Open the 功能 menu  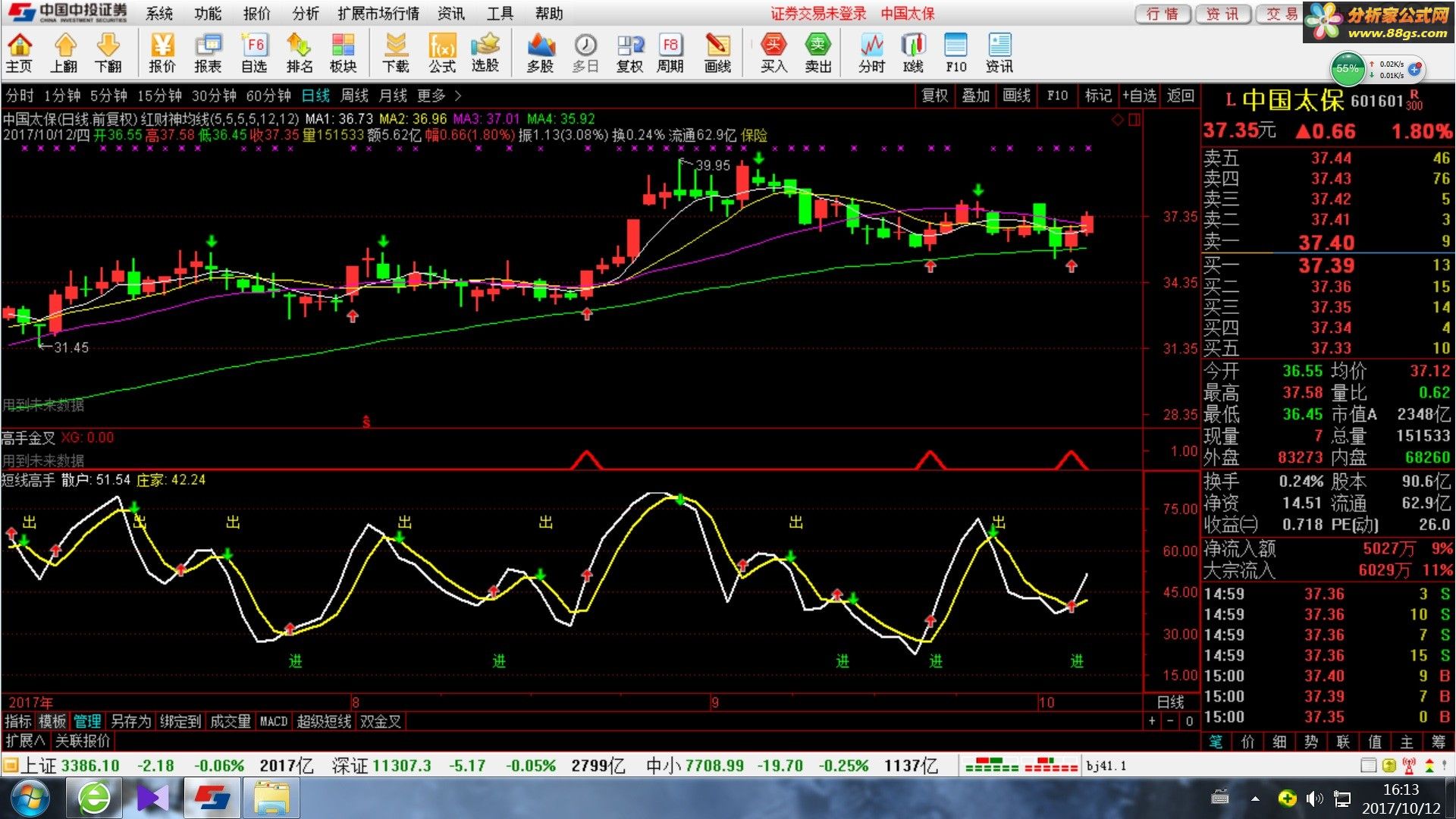(208, 14)
